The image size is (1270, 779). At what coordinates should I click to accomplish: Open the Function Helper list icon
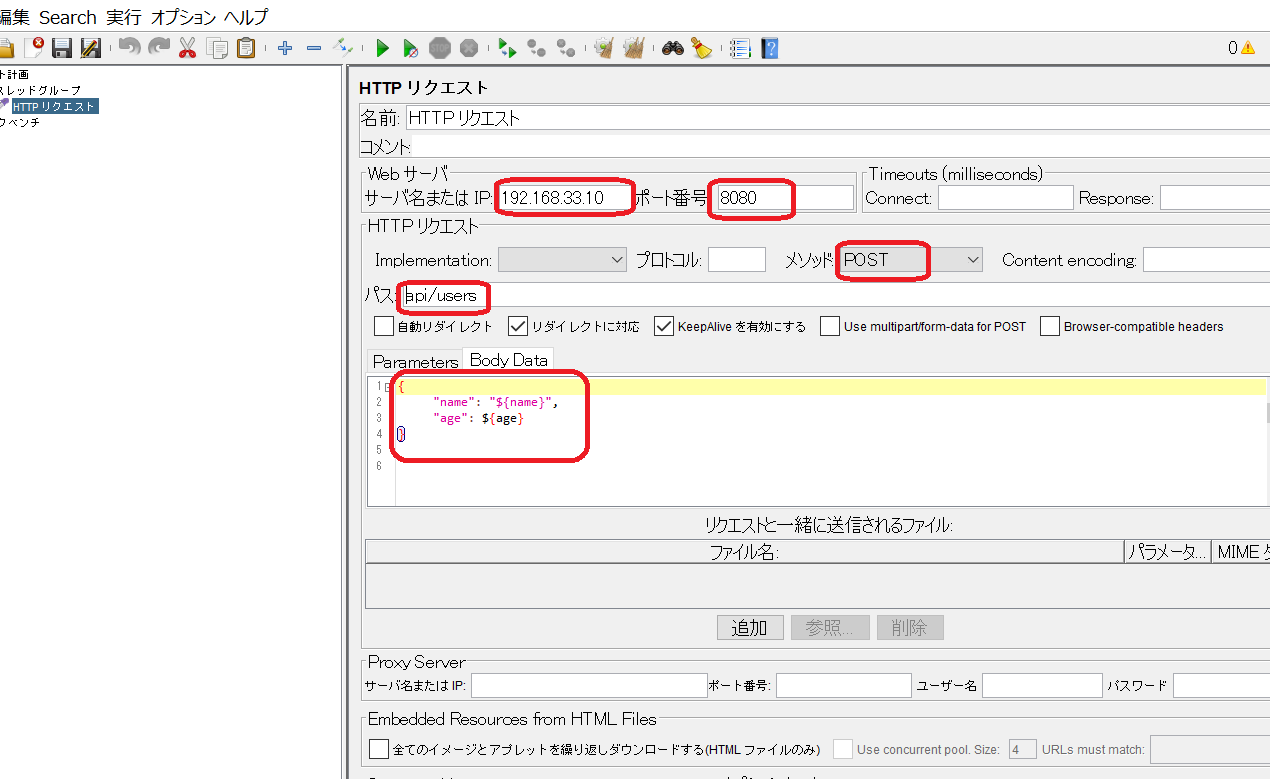click(x=740, y=47)
